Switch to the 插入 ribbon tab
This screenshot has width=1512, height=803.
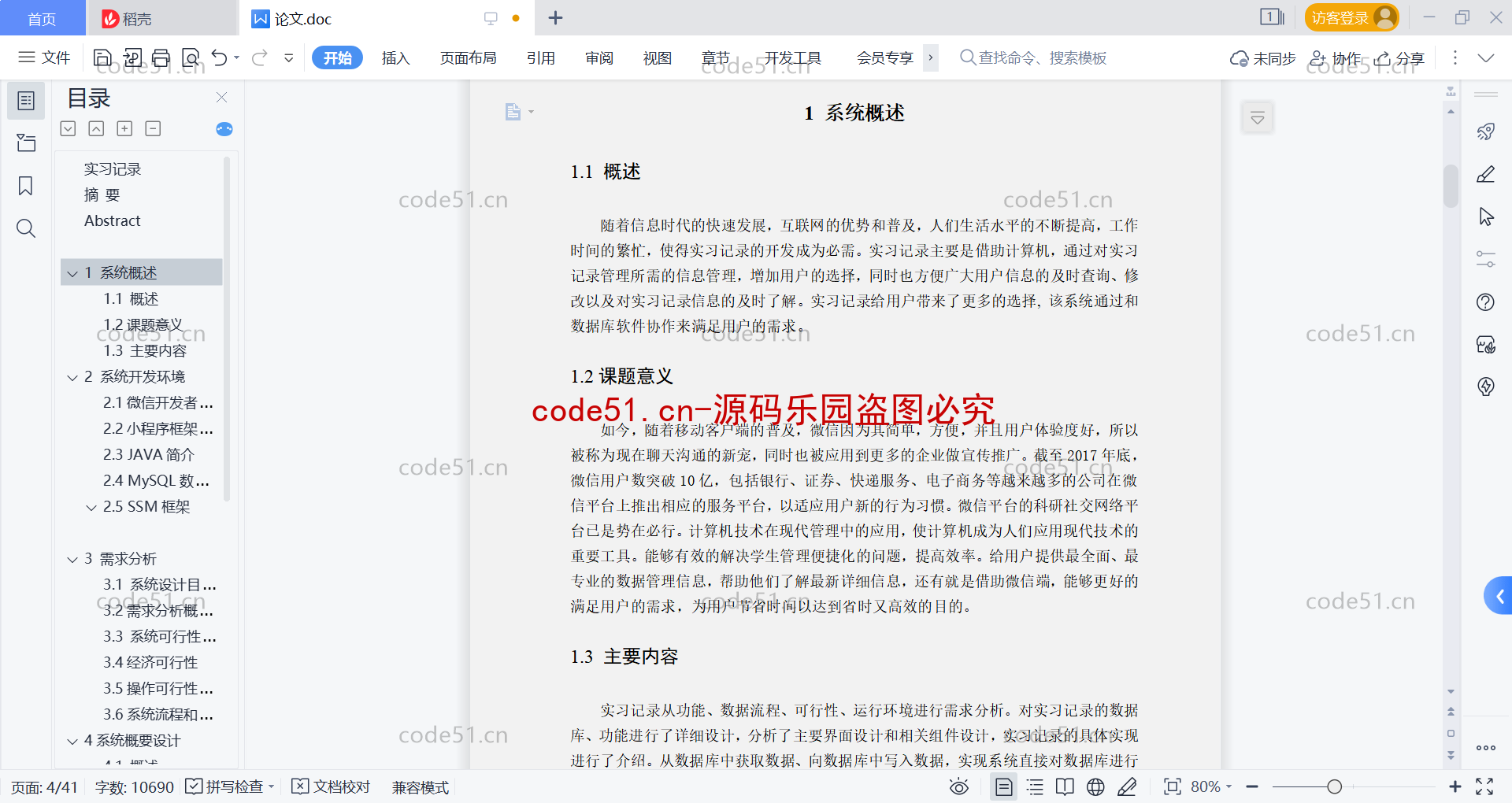click(395, 57)
